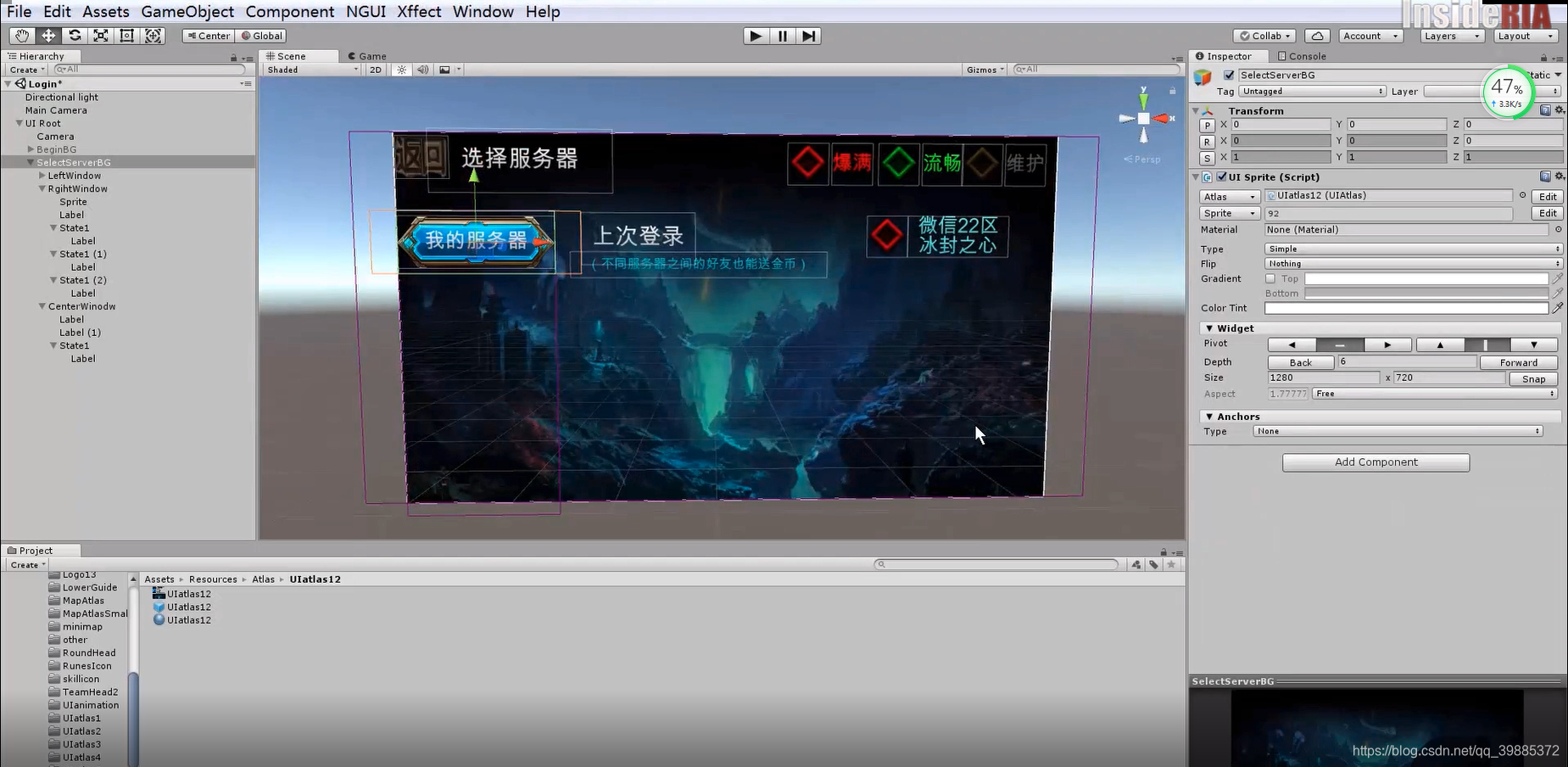Toggle scene lighting sun icon

coord(402,70)
